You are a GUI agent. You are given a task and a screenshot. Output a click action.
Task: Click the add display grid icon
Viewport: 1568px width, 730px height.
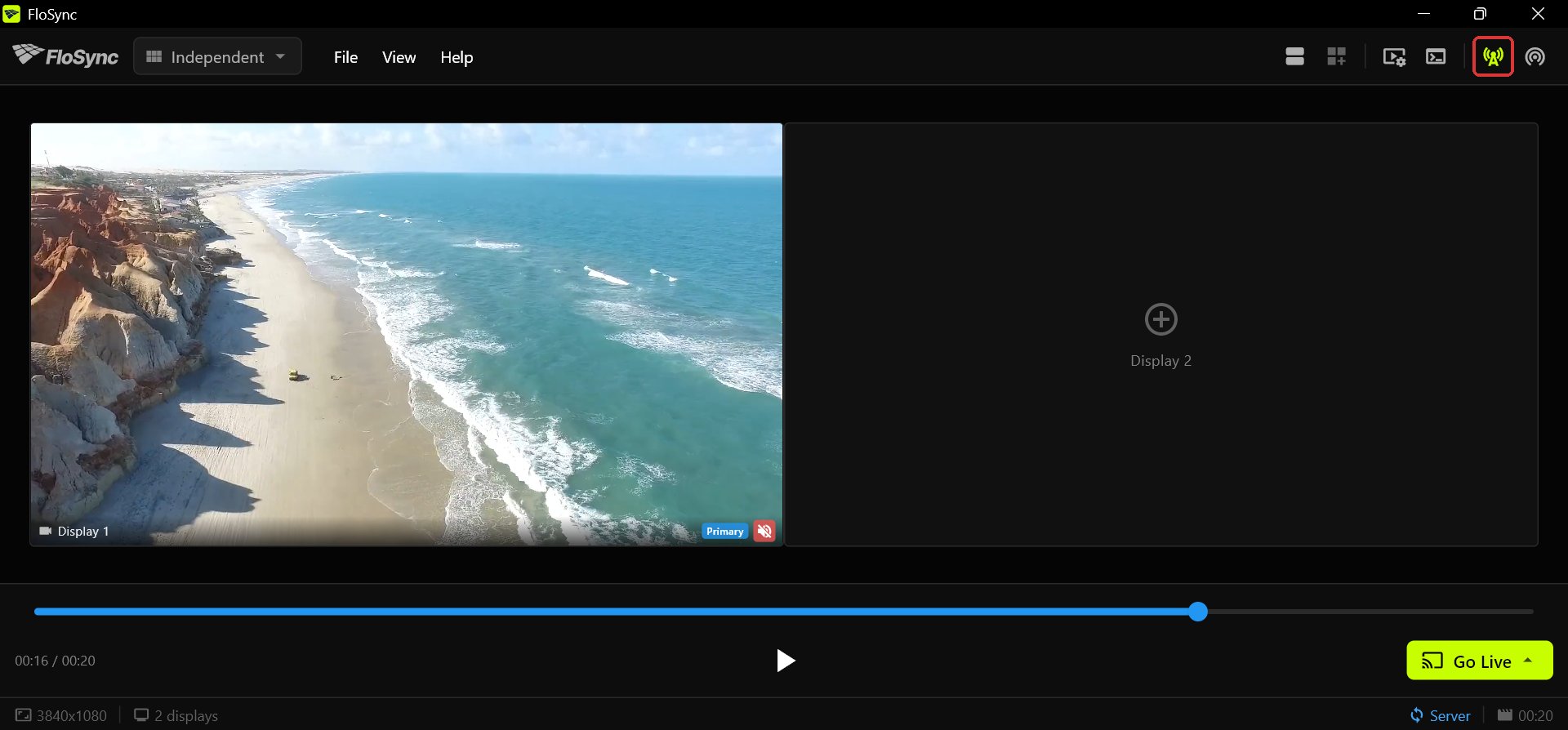[x=1337, y=56]
